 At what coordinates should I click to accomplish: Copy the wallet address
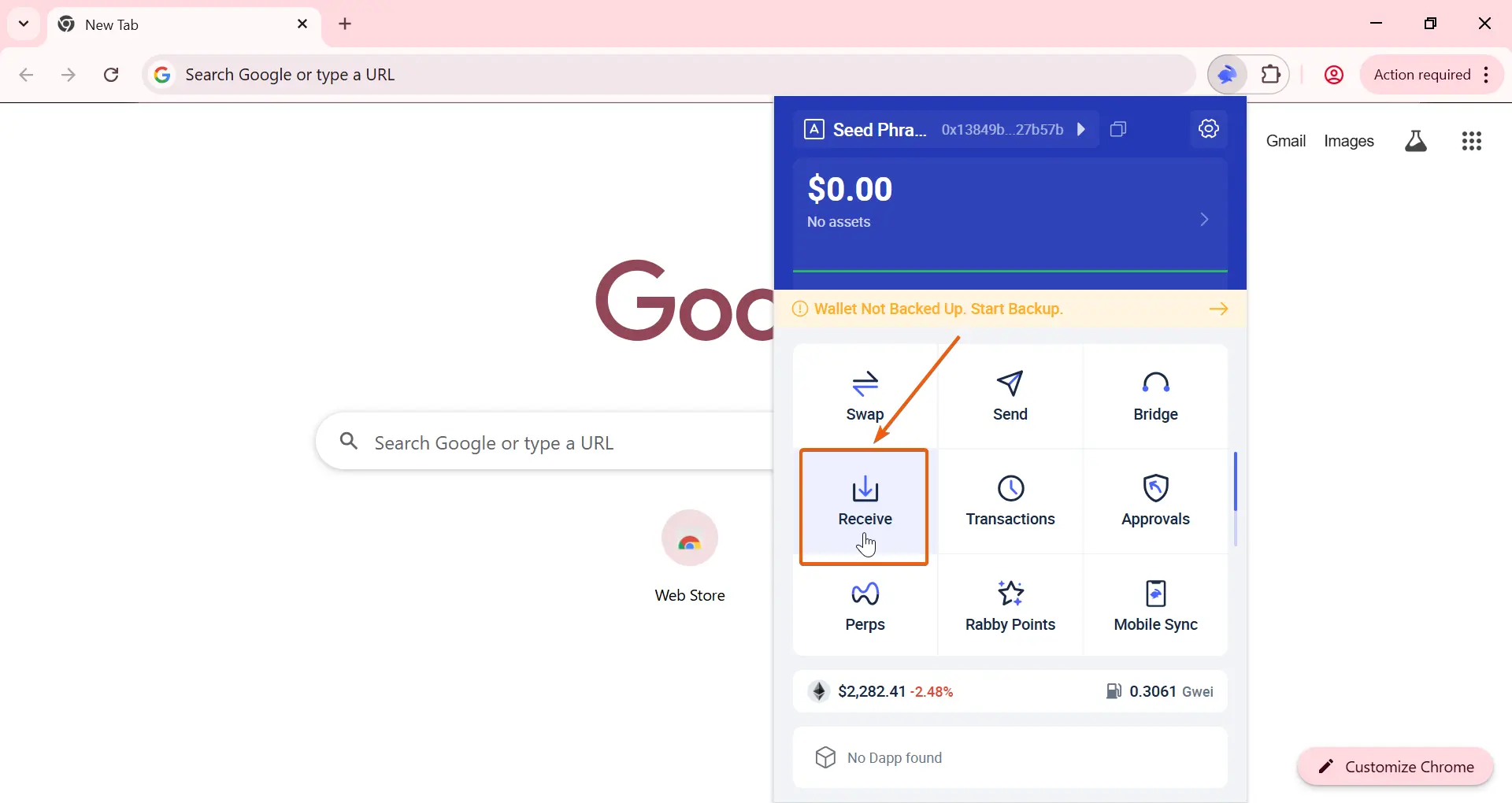click(x=1118, y=129)
